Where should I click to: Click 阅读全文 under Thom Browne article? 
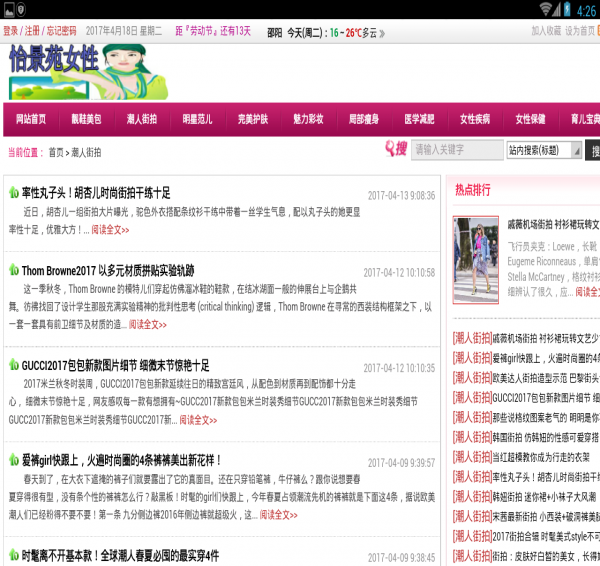(x=148, y=325)
